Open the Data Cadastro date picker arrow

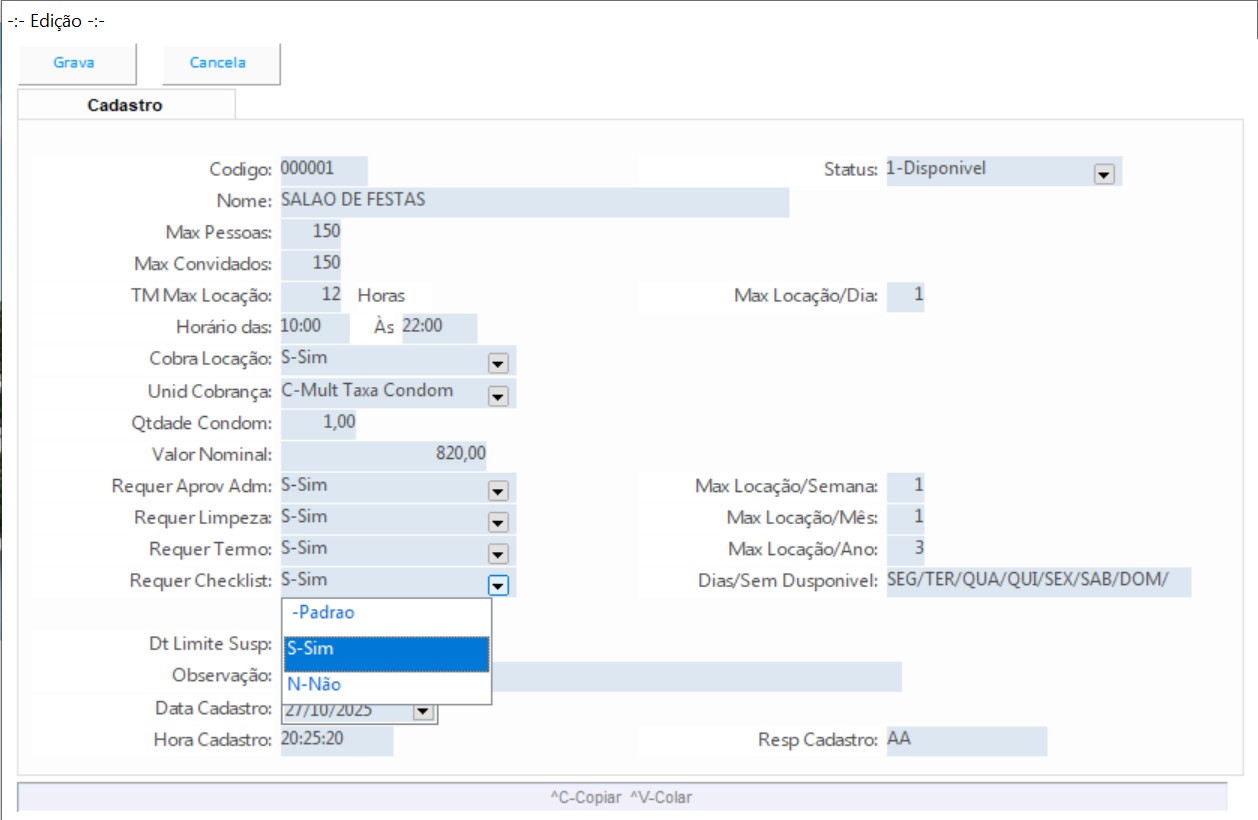pyautogui.click(x=422, y=711)
